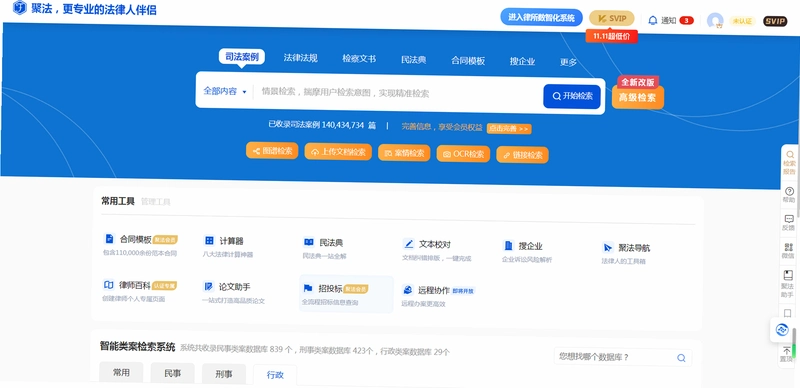Click the OCR检索 button

[x=463, y=154]
